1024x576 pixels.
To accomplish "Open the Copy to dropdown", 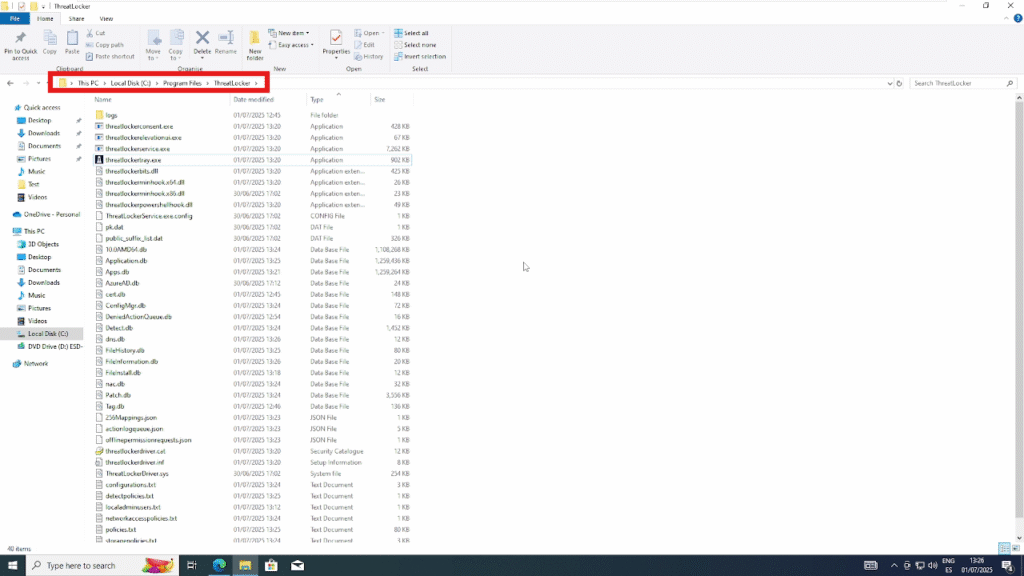I will tap(176, 46).
